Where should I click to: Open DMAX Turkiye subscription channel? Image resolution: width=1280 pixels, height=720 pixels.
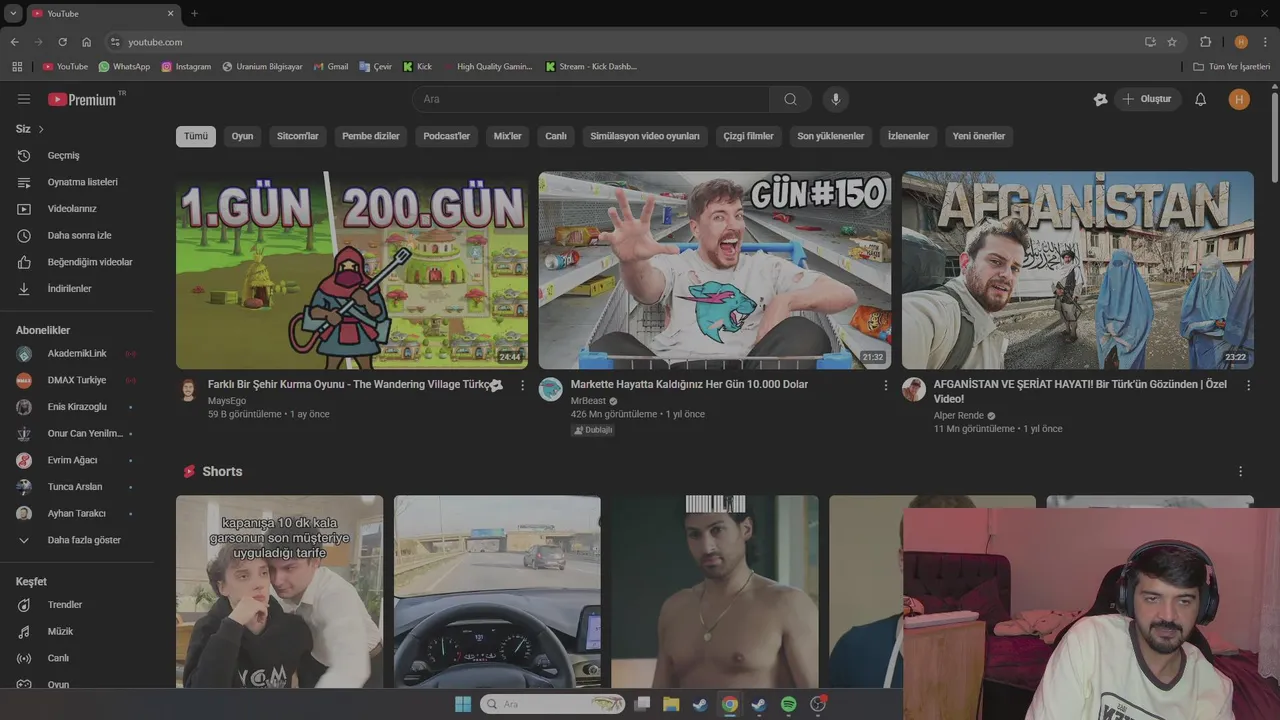(77, 380)
